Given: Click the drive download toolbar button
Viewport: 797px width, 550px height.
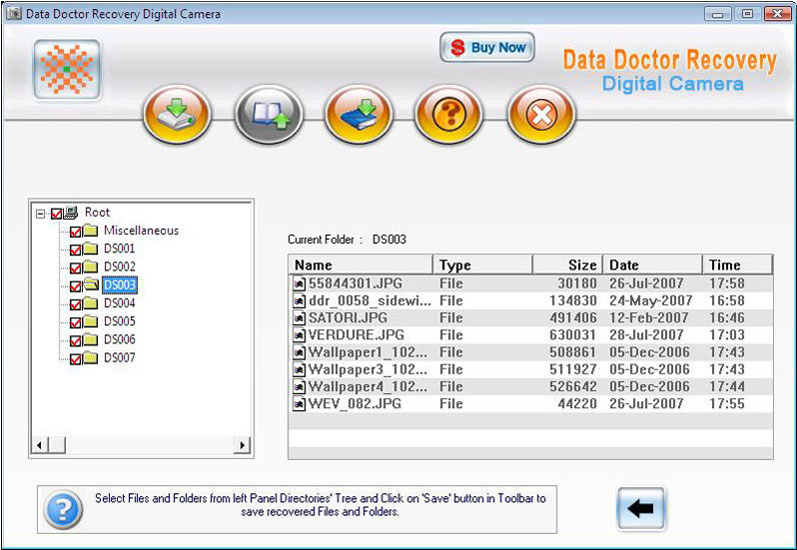Looking at the screenshot, I should (177, 114).
